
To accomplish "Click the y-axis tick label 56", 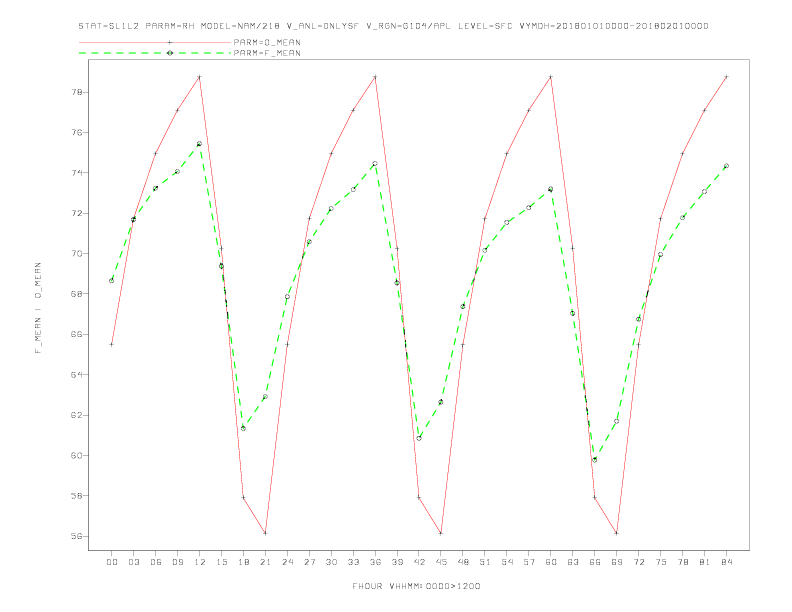I will pyautogui.click(x=76, y=536).
